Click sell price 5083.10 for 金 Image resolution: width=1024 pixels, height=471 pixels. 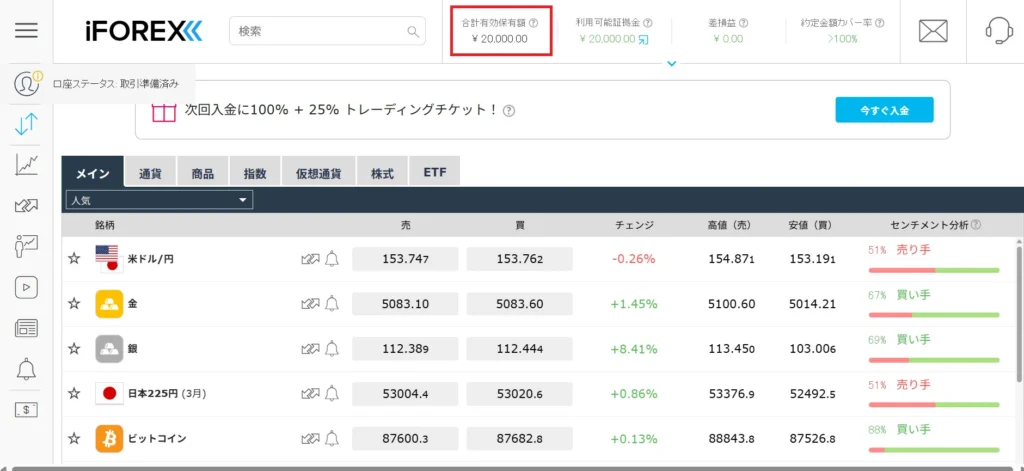(406, 304)
